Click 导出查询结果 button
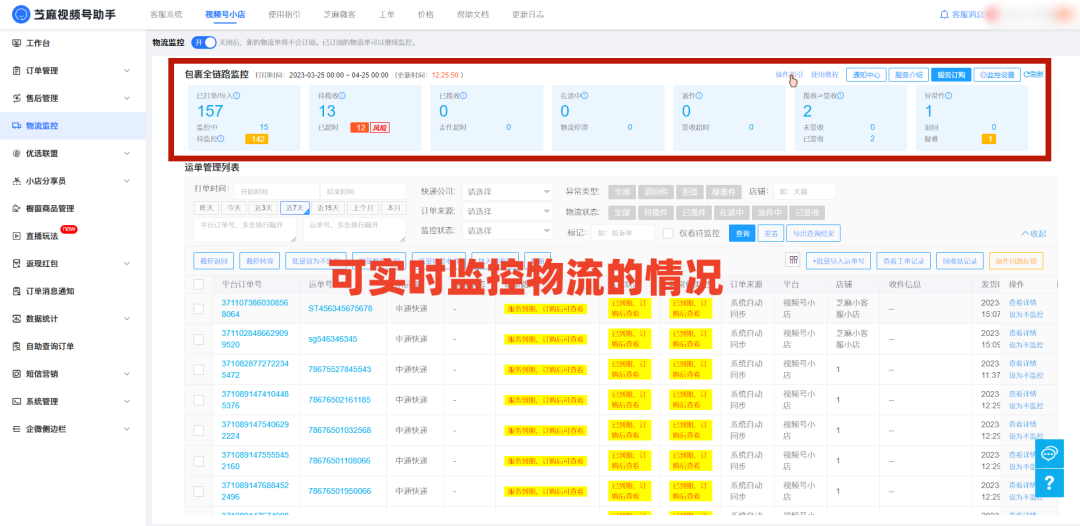Screen dimensions: 1080x526 point(813,233)
